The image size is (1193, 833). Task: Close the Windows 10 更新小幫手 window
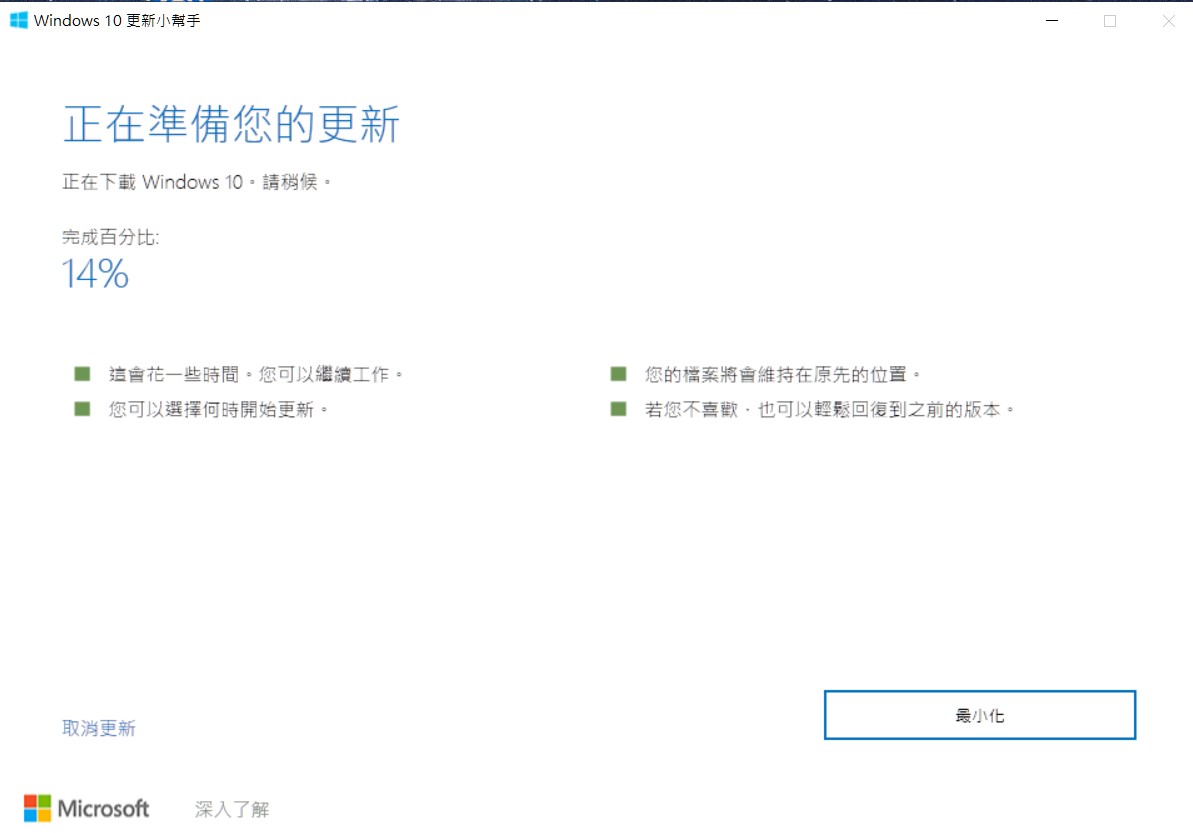click(1169, 21)
